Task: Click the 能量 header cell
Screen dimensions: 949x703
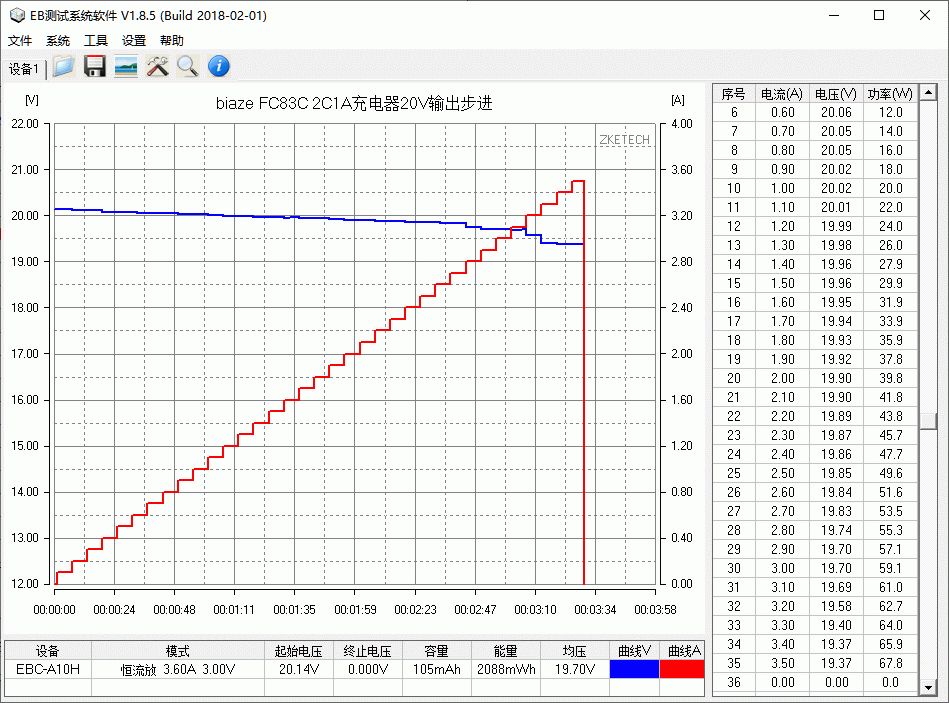Action: (x=505, y=651)
